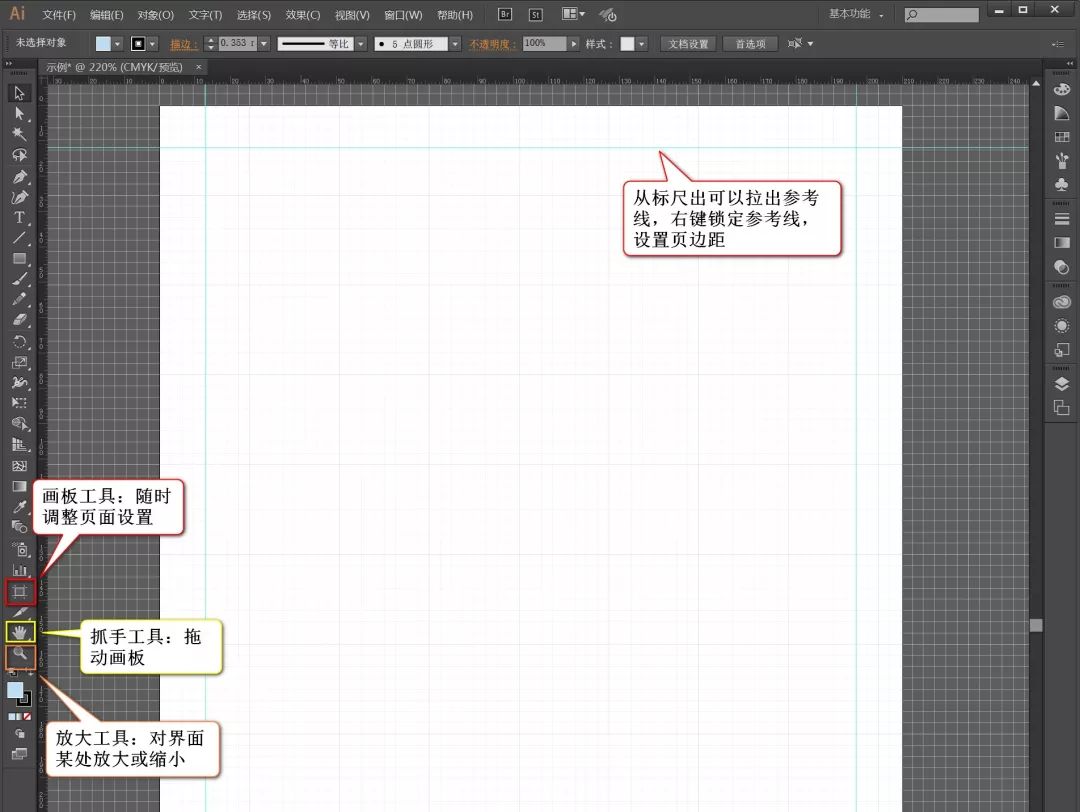Open the Brushes panel icon
1080x812 pixels.
[1061, 162]
